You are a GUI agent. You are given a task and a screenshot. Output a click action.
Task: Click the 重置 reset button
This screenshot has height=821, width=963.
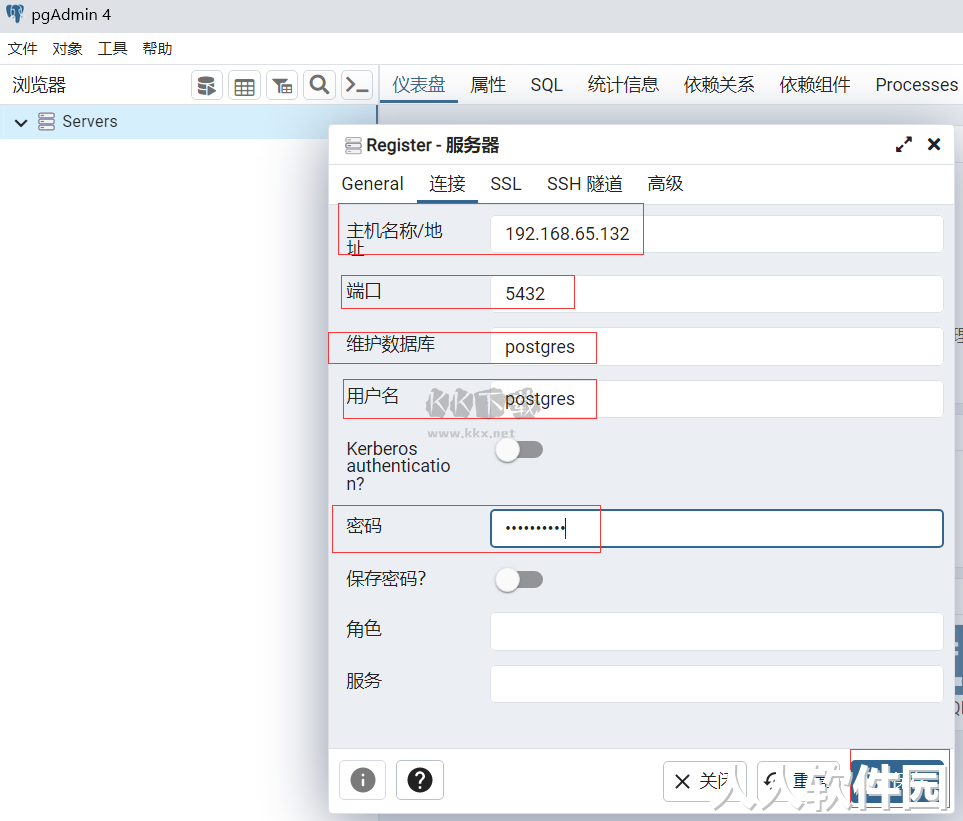[798, 781]
